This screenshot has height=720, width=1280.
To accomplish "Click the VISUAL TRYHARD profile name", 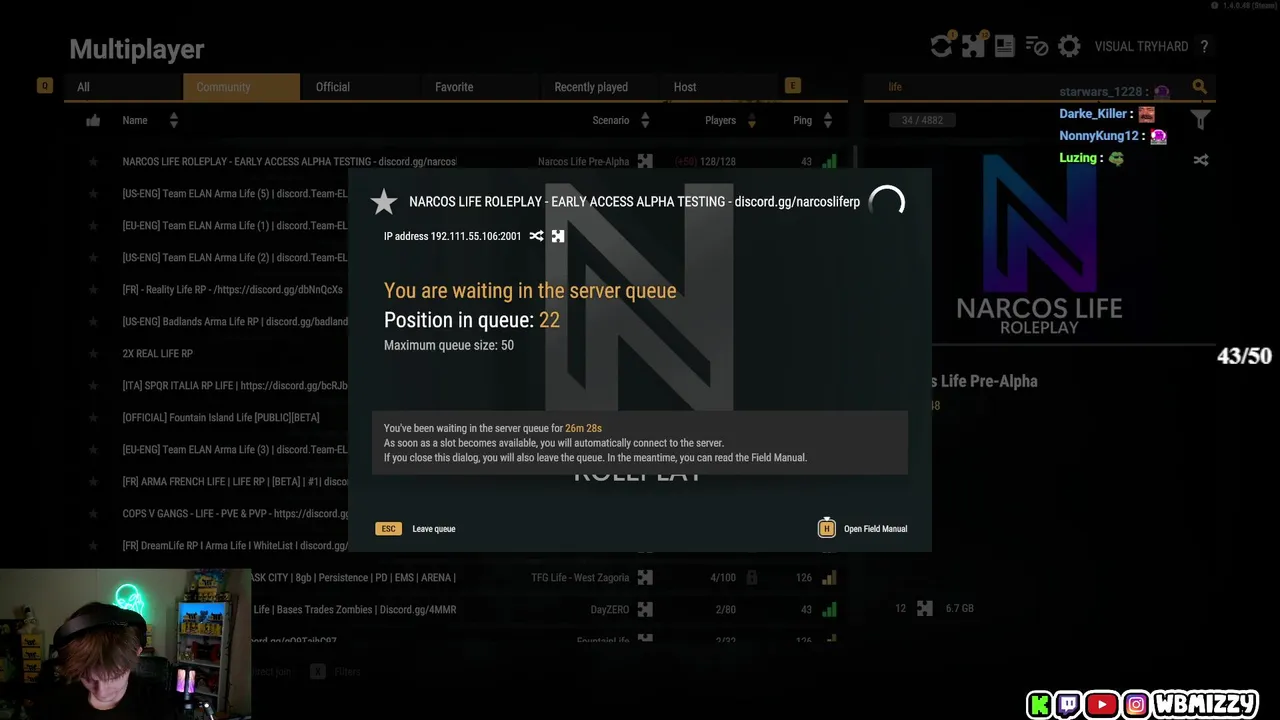I will (1141, 46).
